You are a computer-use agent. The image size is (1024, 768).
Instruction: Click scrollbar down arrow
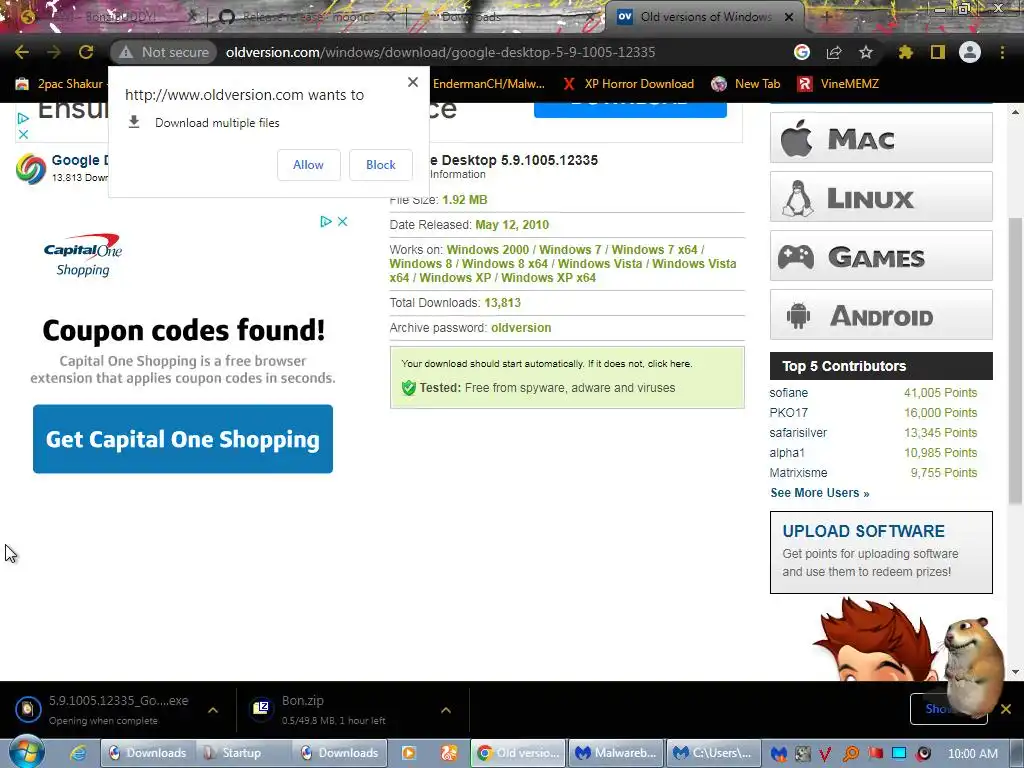(1015, 671)
